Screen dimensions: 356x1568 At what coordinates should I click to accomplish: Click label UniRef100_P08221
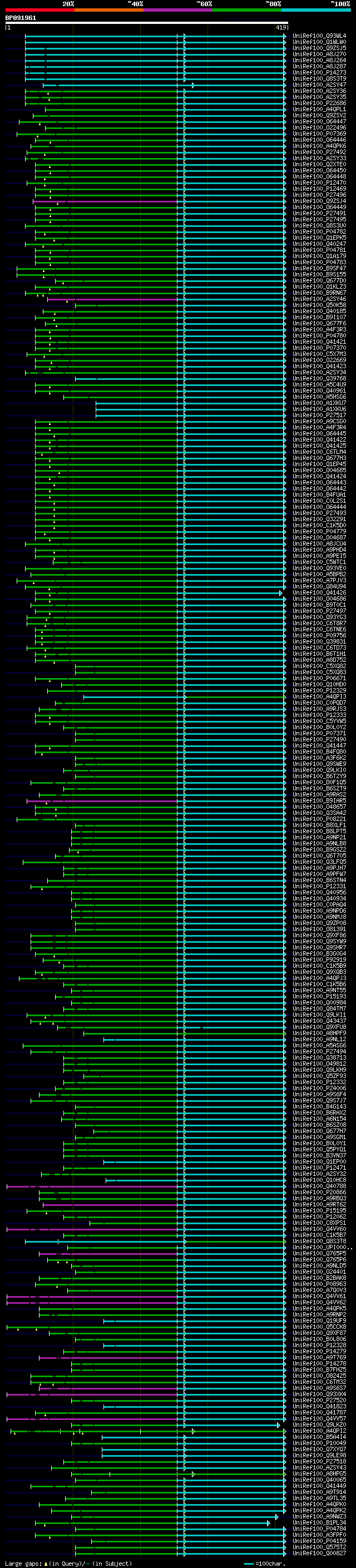(319, 819)
